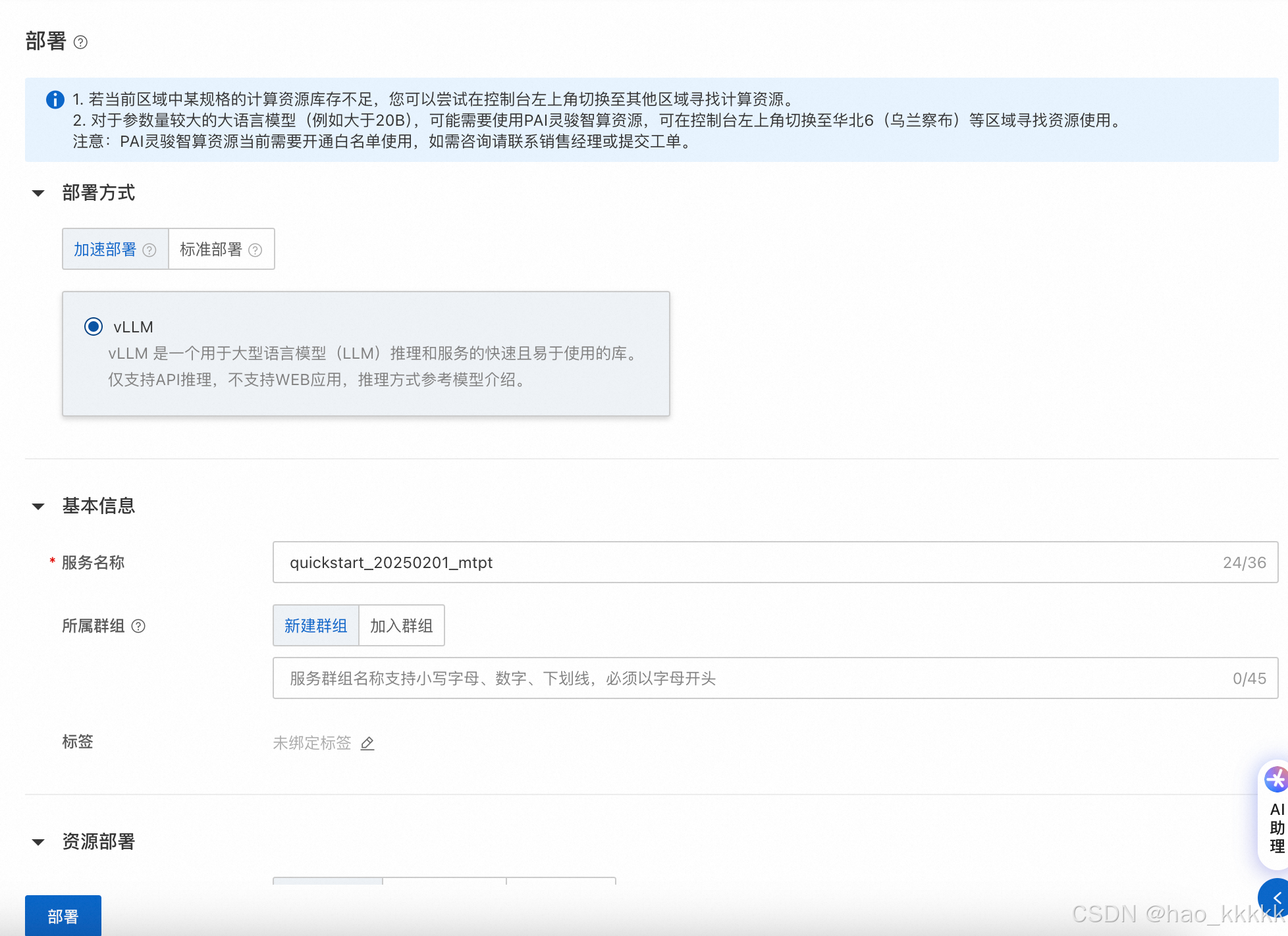Viewport: 1288px width, 936px height.
Task: Click the 服务名称 input field
Action: pyautogui.click(x=775, y=562)
